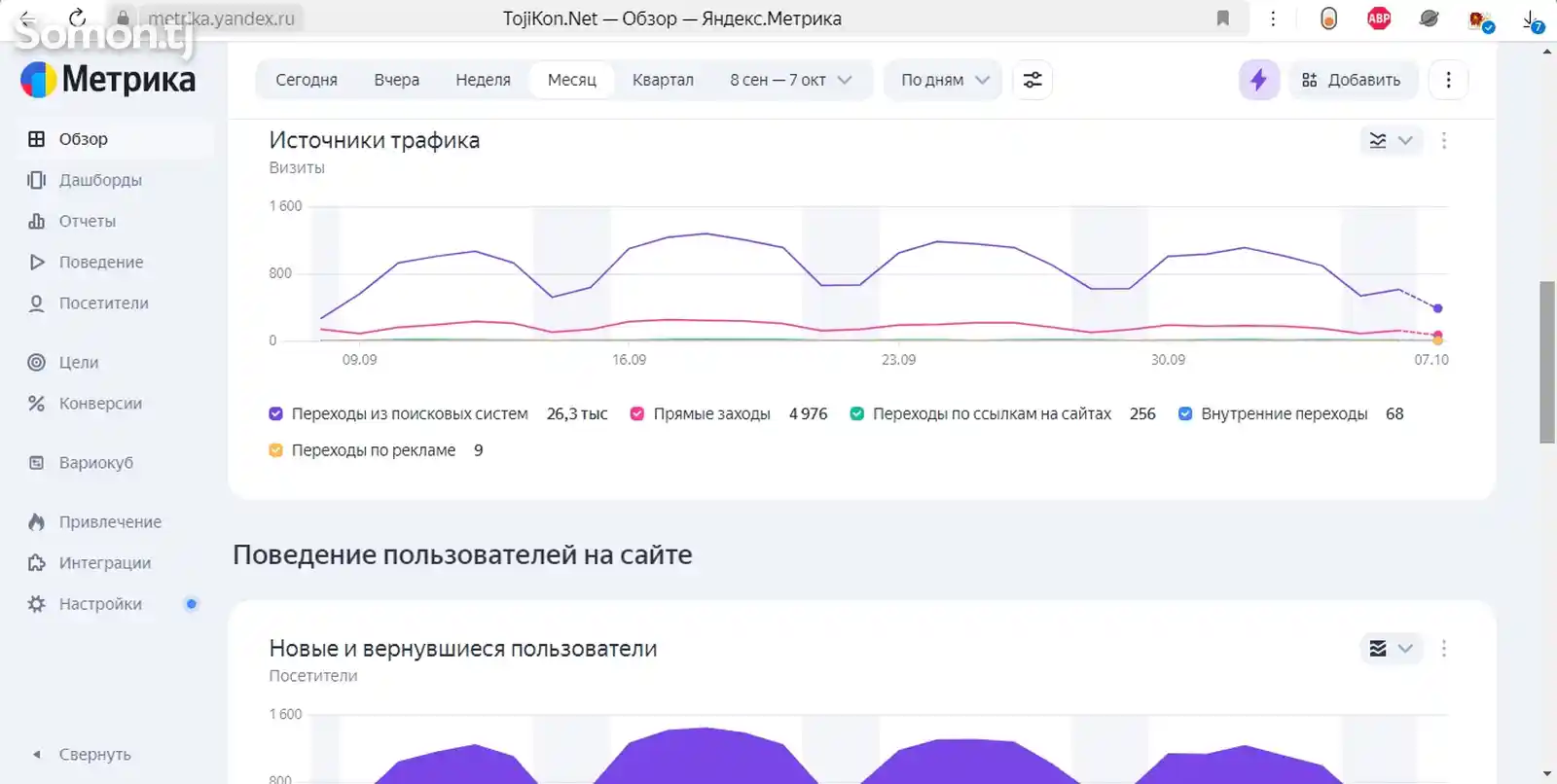Image resolution: width=1557 pixels, height=784 pixels.
Task: Open three-dot menu of Источники трафика widget
Action: coord(1444,140)
